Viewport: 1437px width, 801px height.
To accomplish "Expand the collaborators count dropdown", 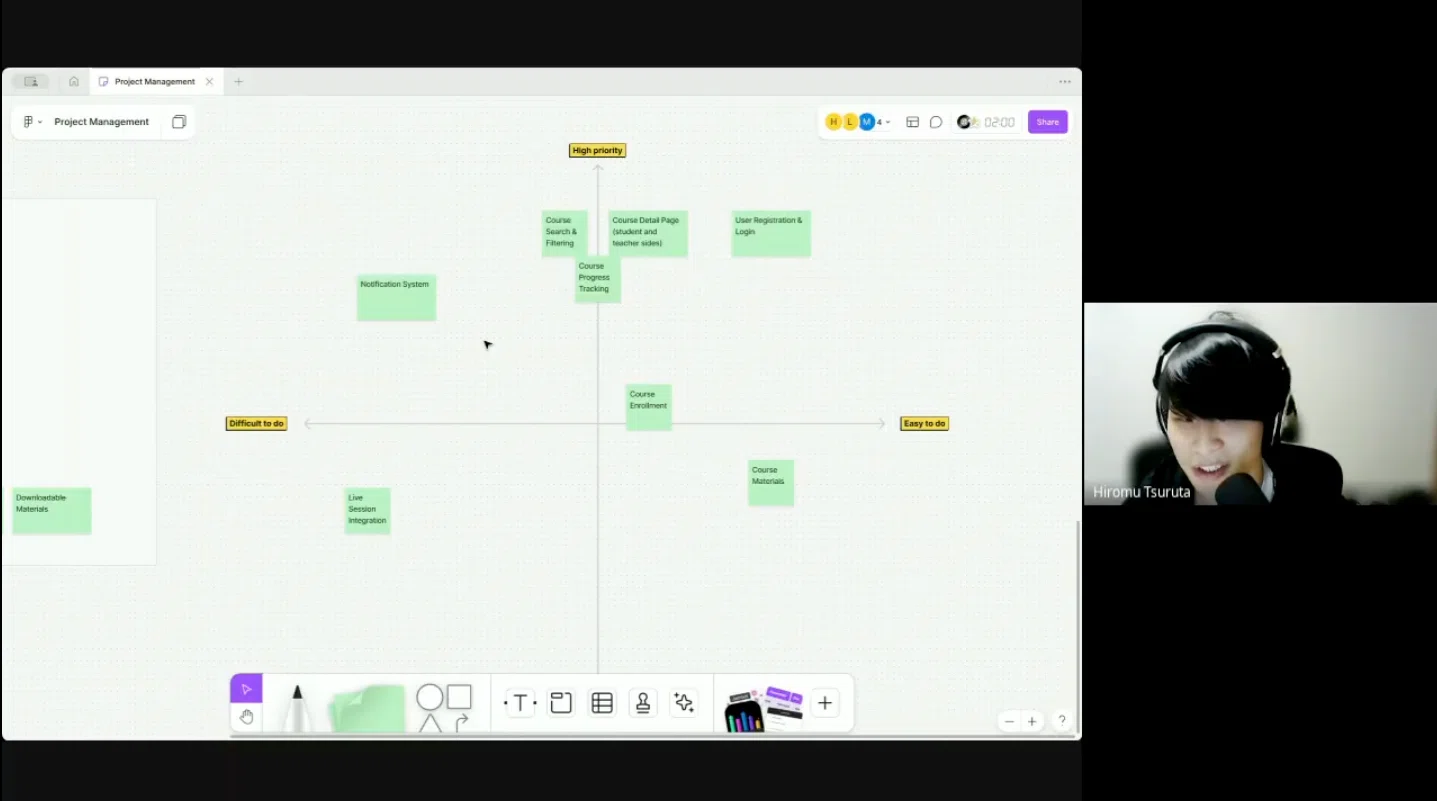I will click(x=884, y=122).
